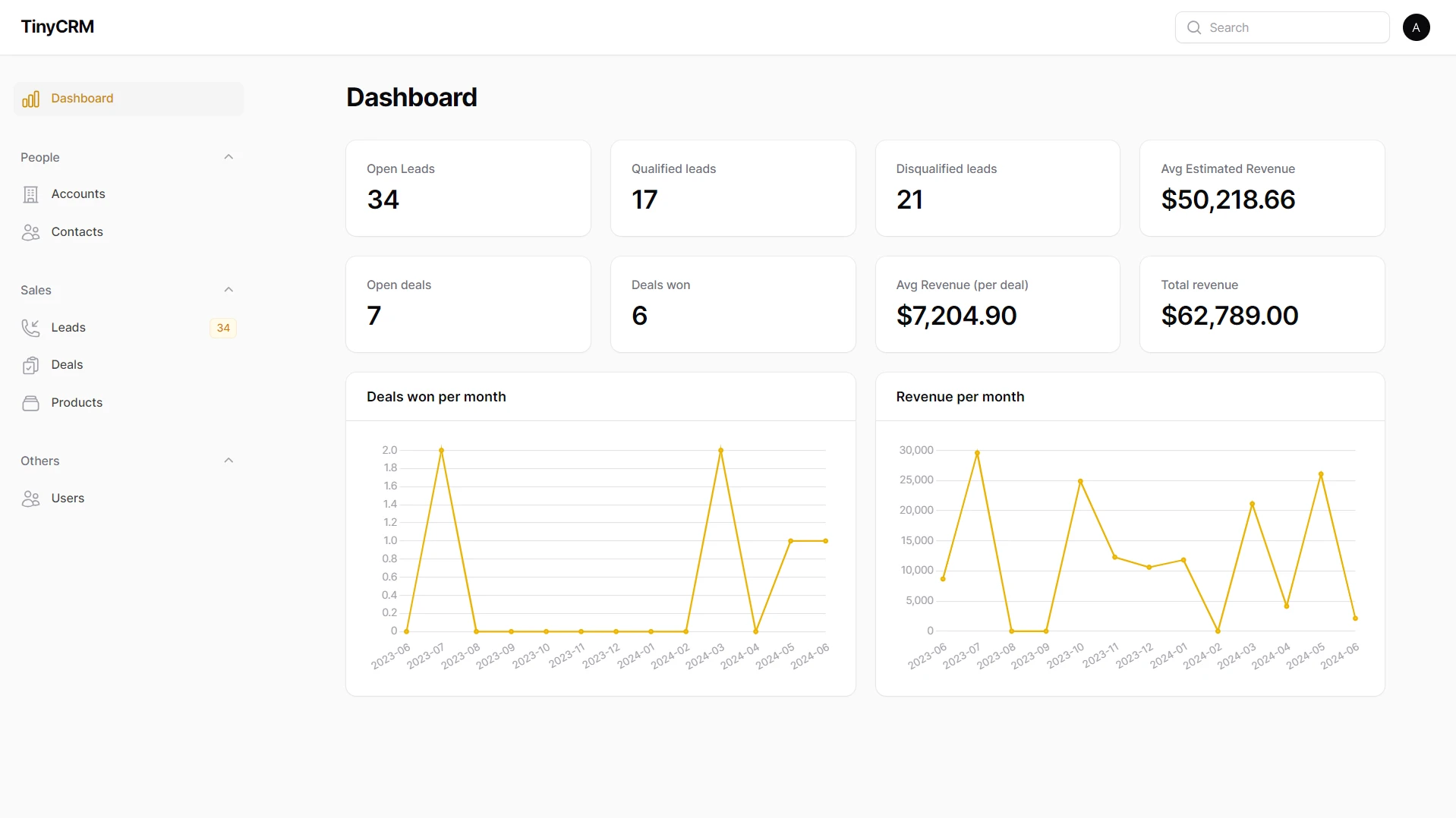Collapse the Others section chevron
This screenshot has height=818, width=1456.
pos(228,461)
